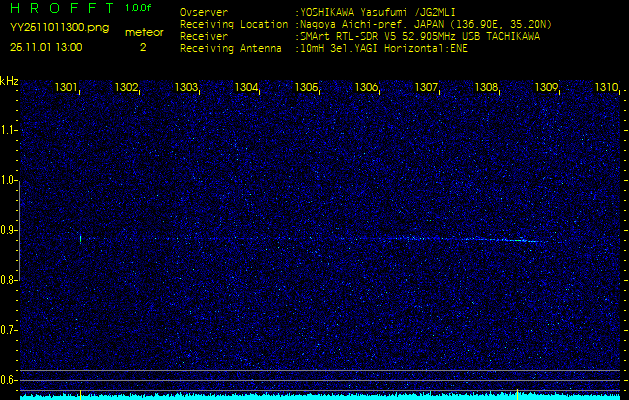The image size is (629, 400).
Task: Click the HROFFT title text
Action: tap(60, 8)
